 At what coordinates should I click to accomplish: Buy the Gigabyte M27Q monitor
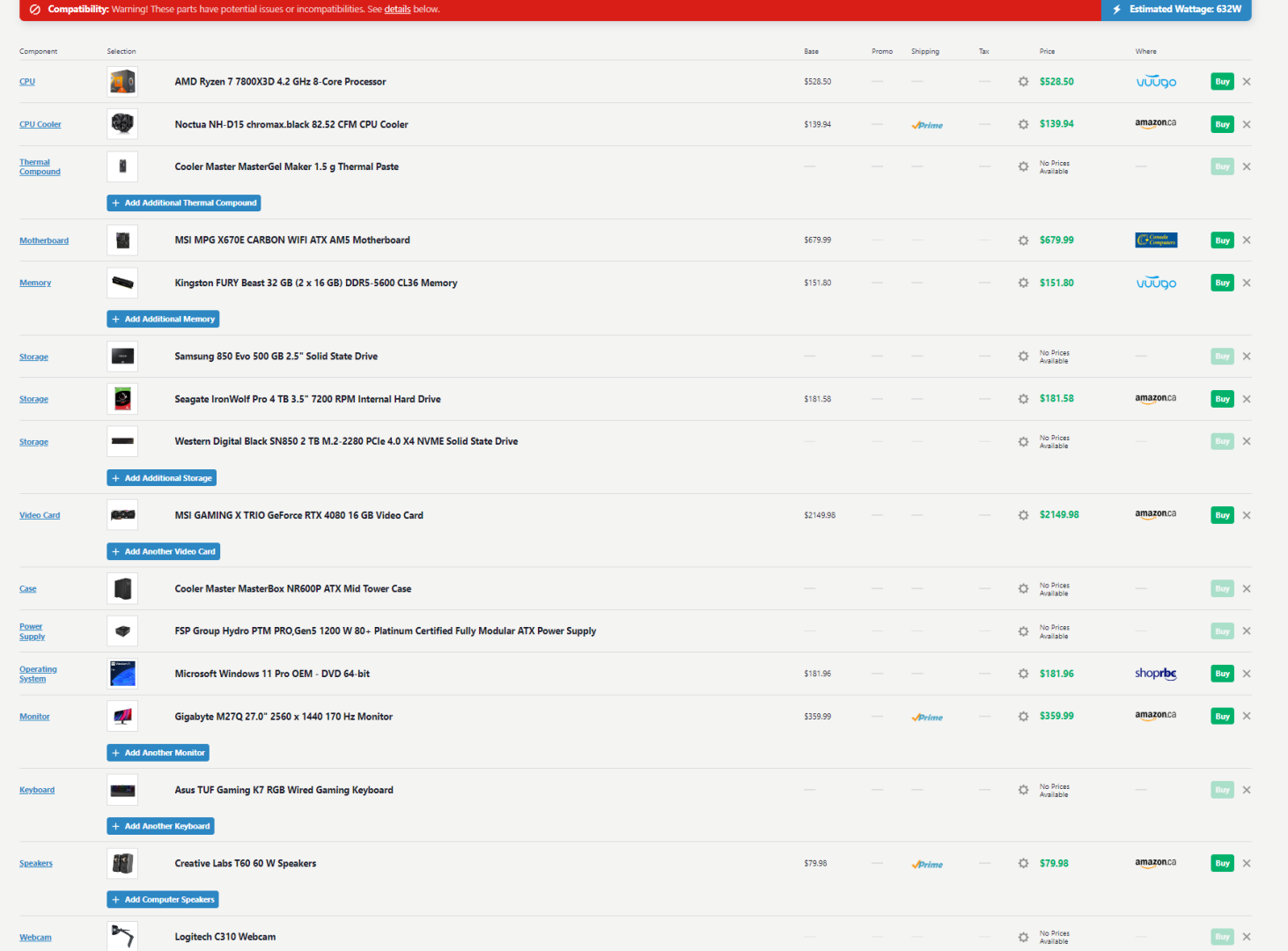click(x=1222, y=716)
